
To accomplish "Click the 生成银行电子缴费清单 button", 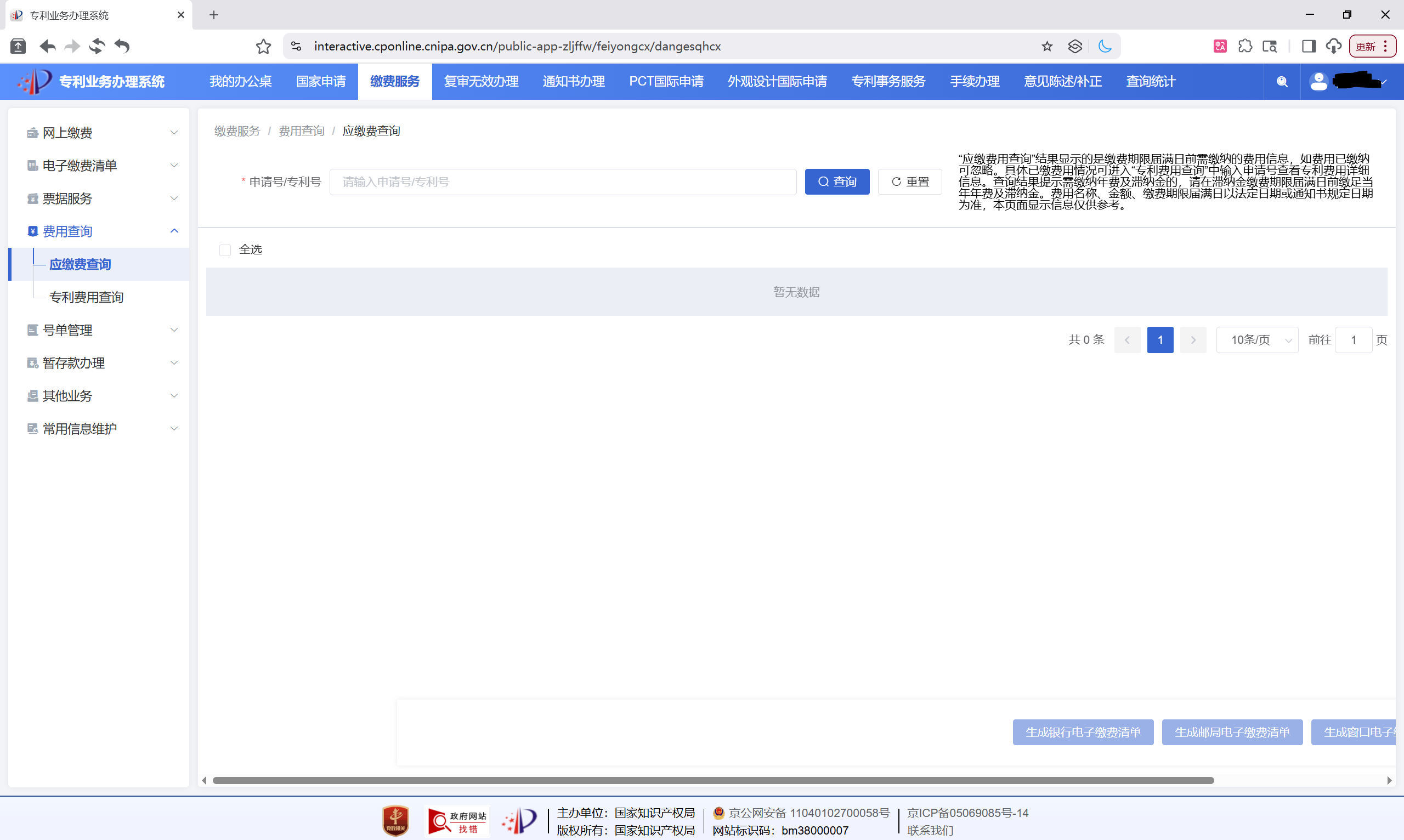I will pos(1083,732).
